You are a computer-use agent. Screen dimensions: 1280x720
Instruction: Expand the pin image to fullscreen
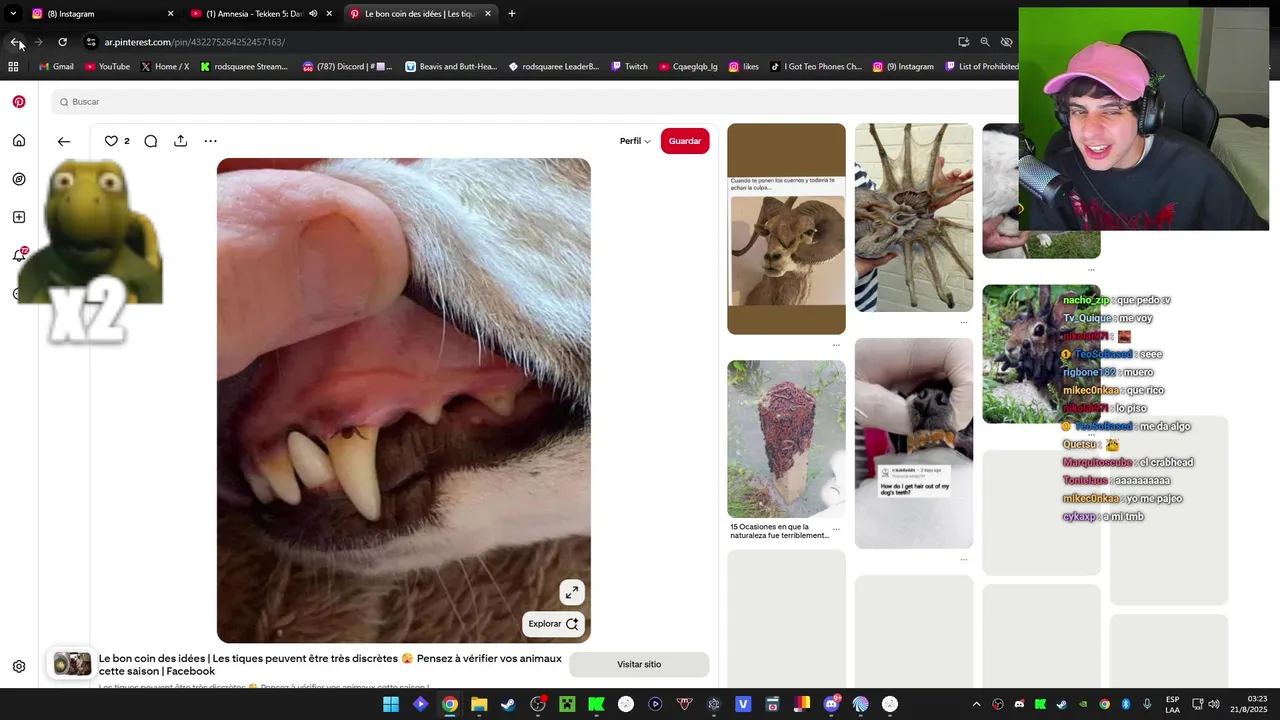click(x=571, y=593)
